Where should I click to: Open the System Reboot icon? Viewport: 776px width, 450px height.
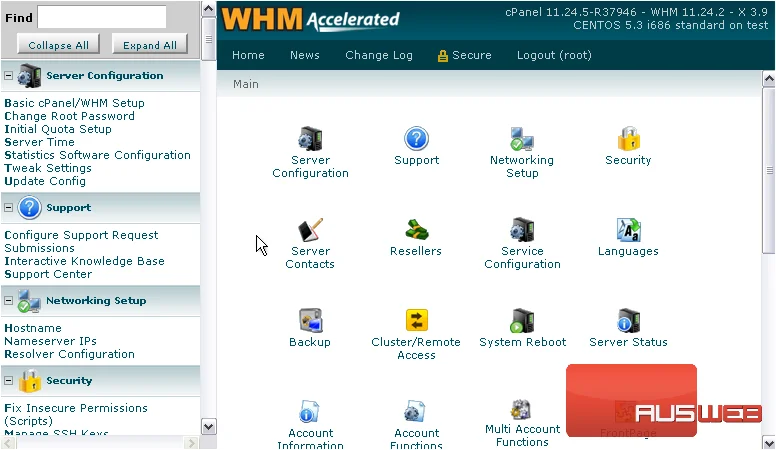click(522, 321)
